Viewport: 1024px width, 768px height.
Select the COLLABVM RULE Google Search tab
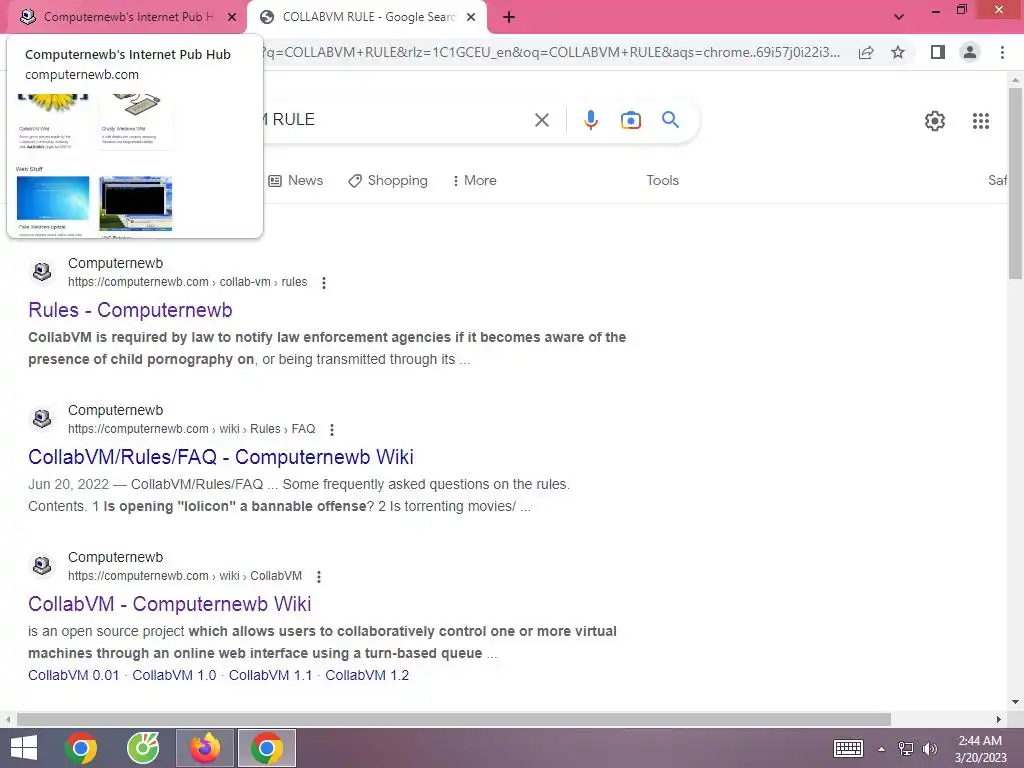pyautogui.click(x=367, y=18)
